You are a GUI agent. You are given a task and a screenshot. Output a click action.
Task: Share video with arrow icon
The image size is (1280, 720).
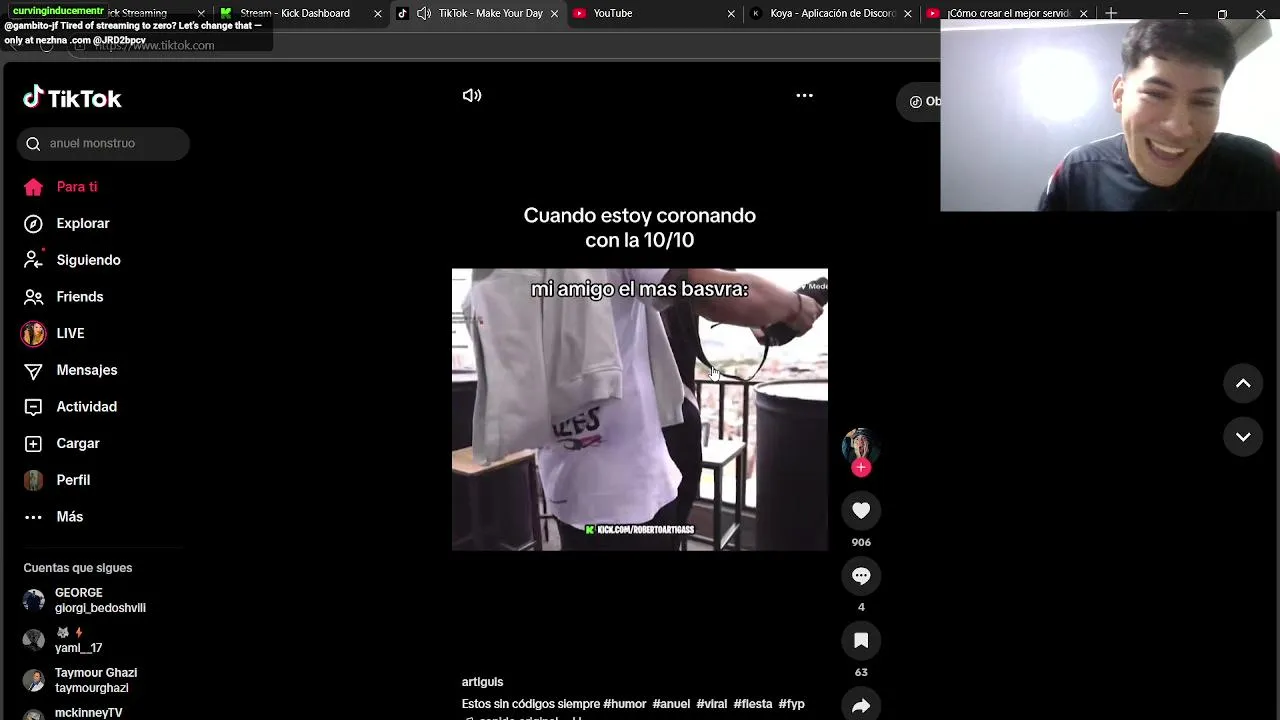pyautogui.click(x=861, y=706)
